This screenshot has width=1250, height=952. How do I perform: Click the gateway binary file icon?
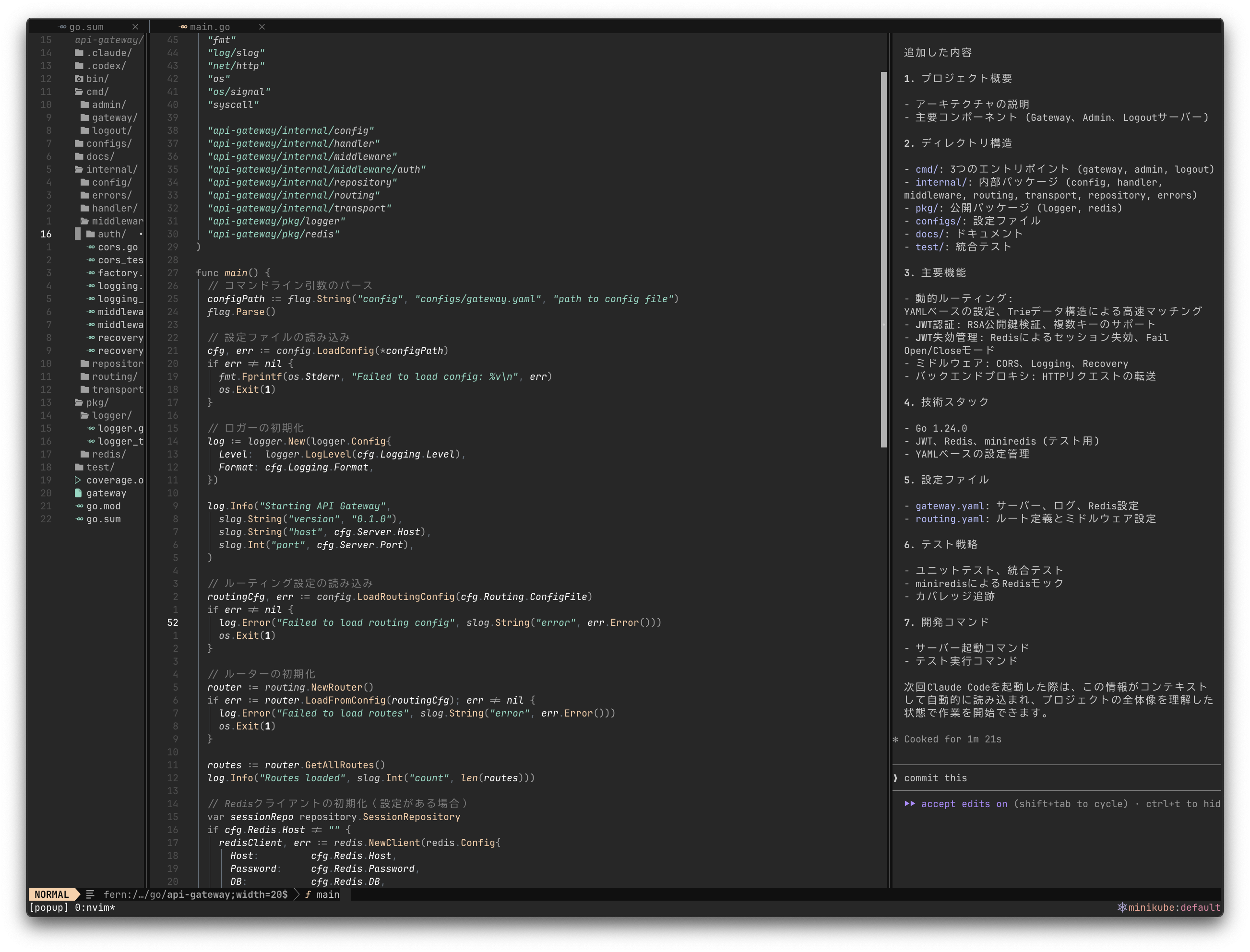coord(78,493)
